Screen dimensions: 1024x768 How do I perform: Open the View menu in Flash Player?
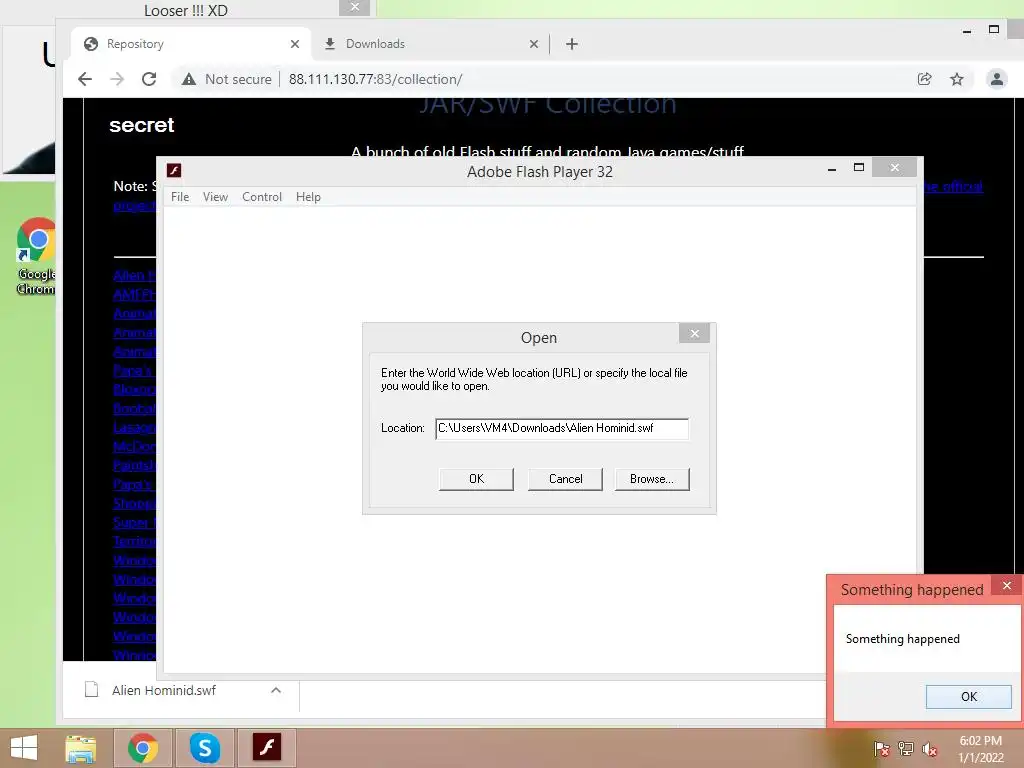pos(215,197)
